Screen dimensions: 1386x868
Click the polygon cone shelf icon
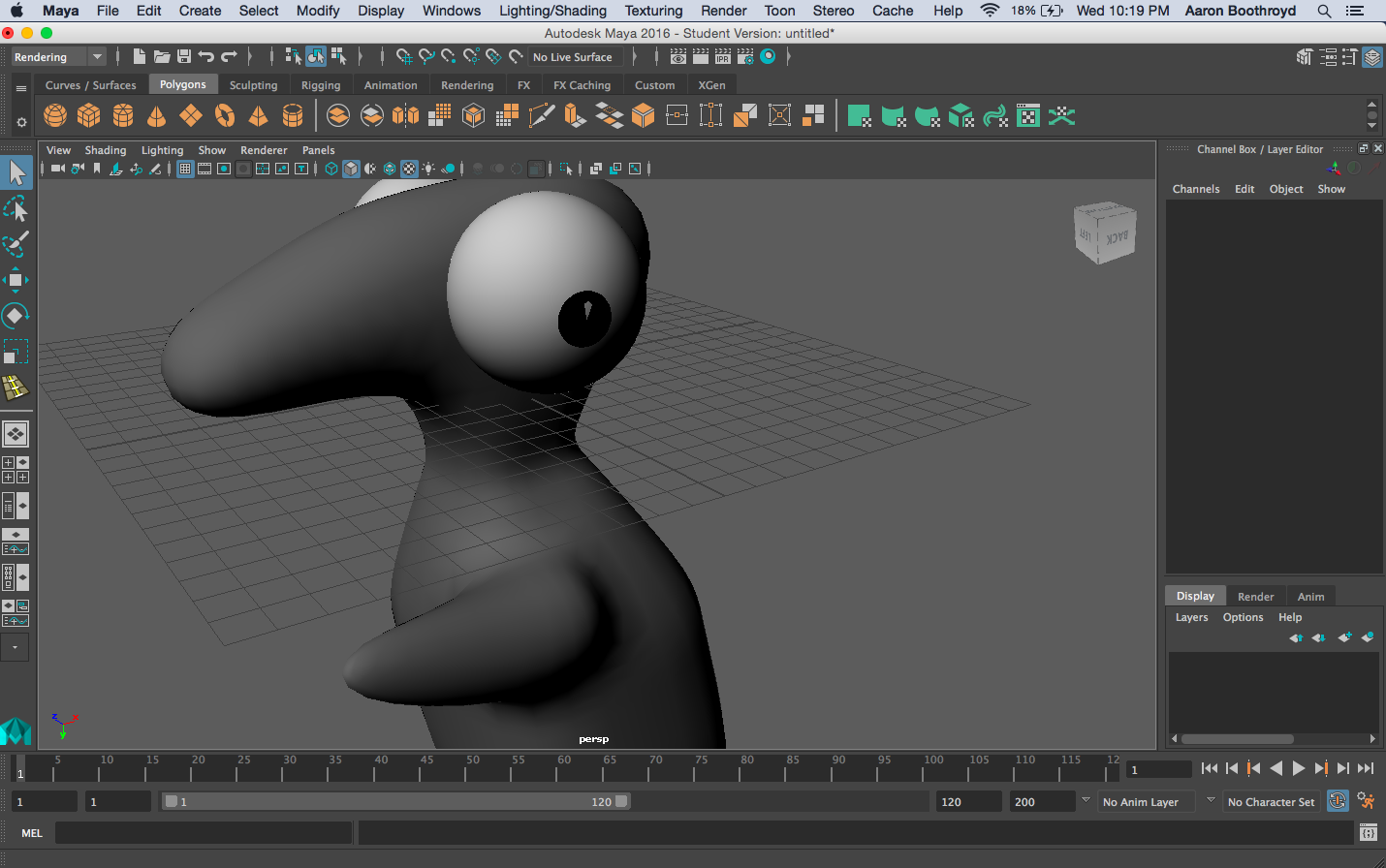tap(156, 116)
